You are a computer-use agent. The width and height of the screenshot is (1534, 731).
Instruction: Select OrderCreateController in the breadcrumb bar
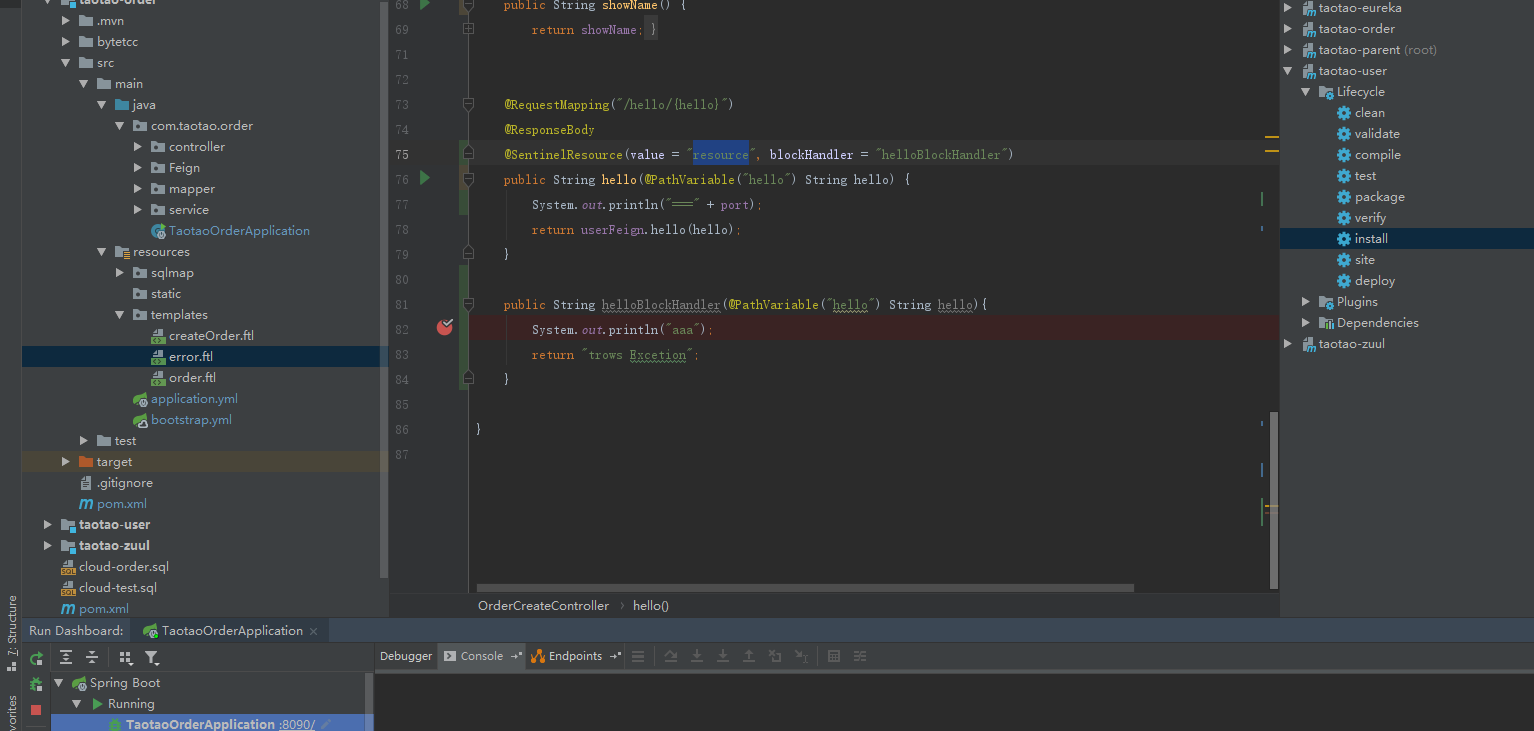543,606
